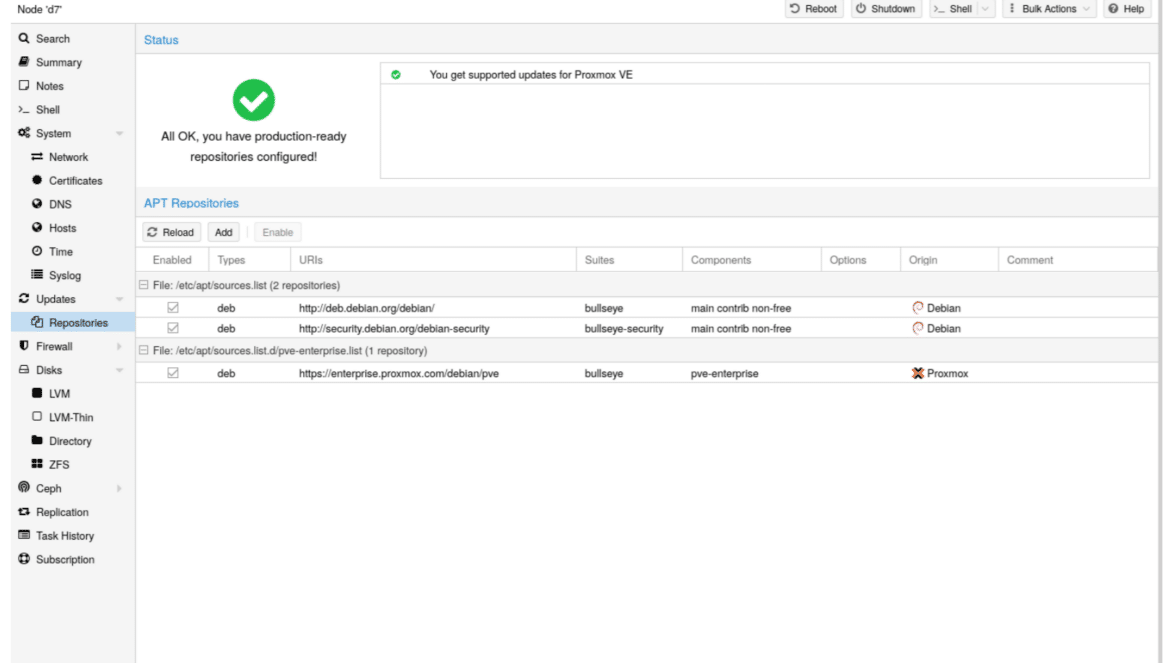Click the Network arrows icon
This screenshot has height=663, width=1170.
click(37, 157)
